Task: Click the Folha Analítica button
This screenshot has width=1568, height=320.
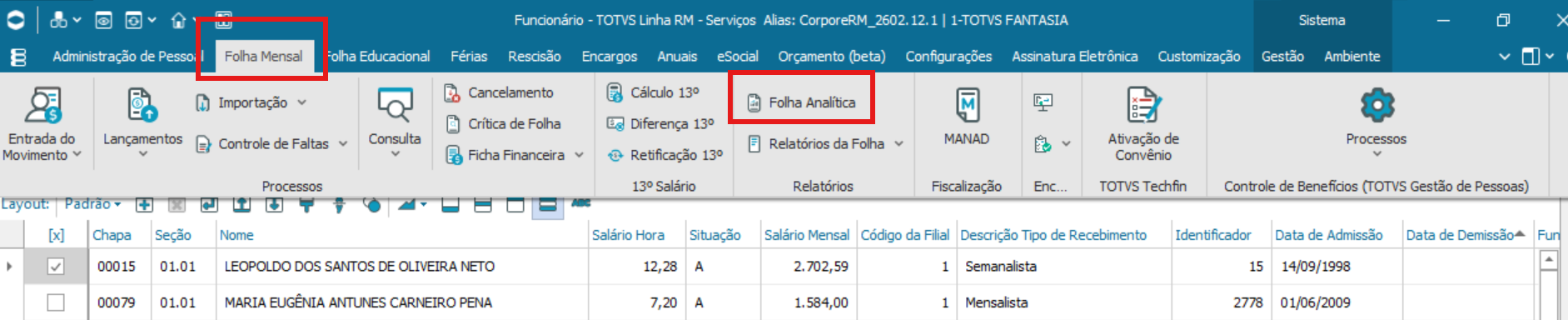Action: (801, 102)
